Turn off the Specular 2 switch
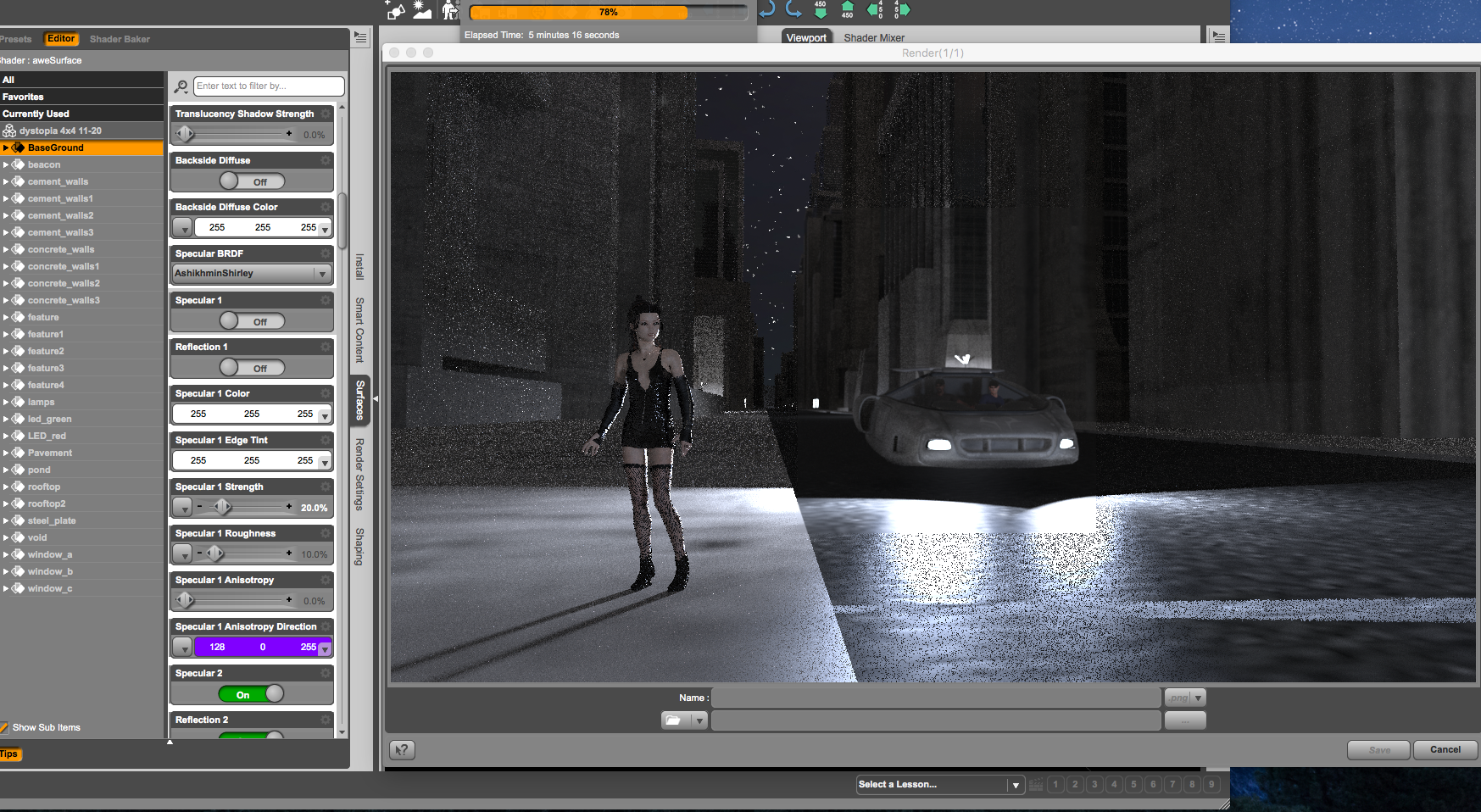The image size is (1481, 812). point(252,694)
